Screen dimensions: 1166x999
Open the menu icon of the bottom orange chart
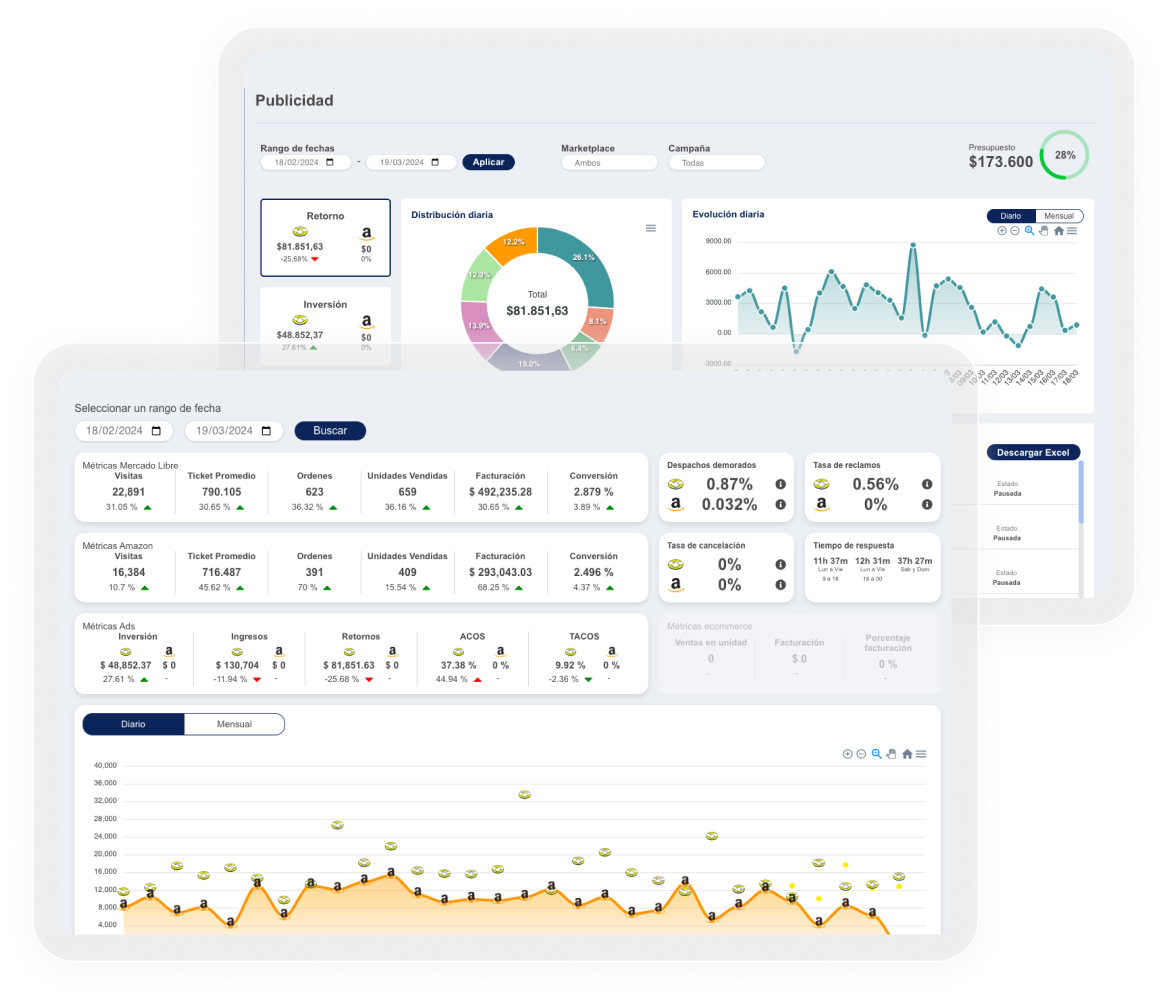point(921,754)
